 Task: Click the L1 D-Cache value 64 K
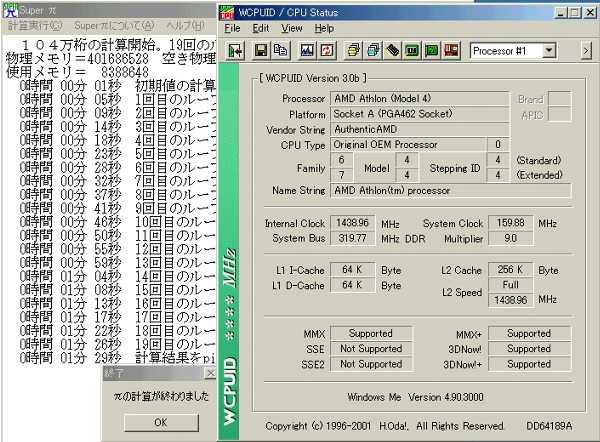pos(352,285)
